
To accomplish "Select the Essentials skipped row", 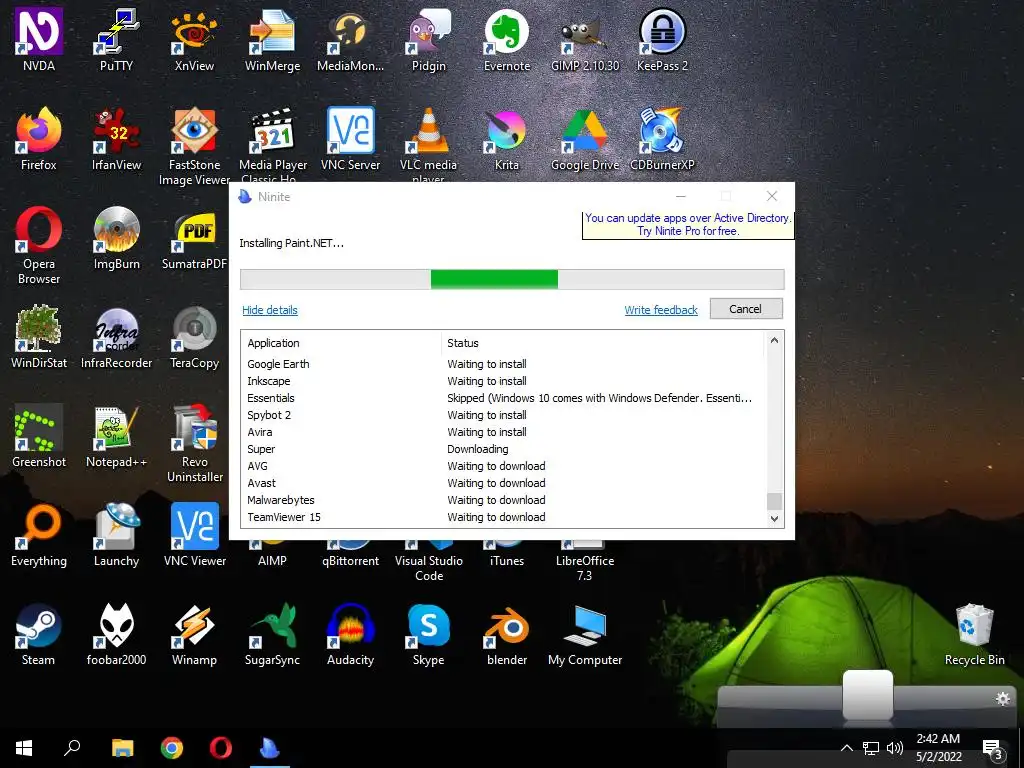I will click(503, 398).
